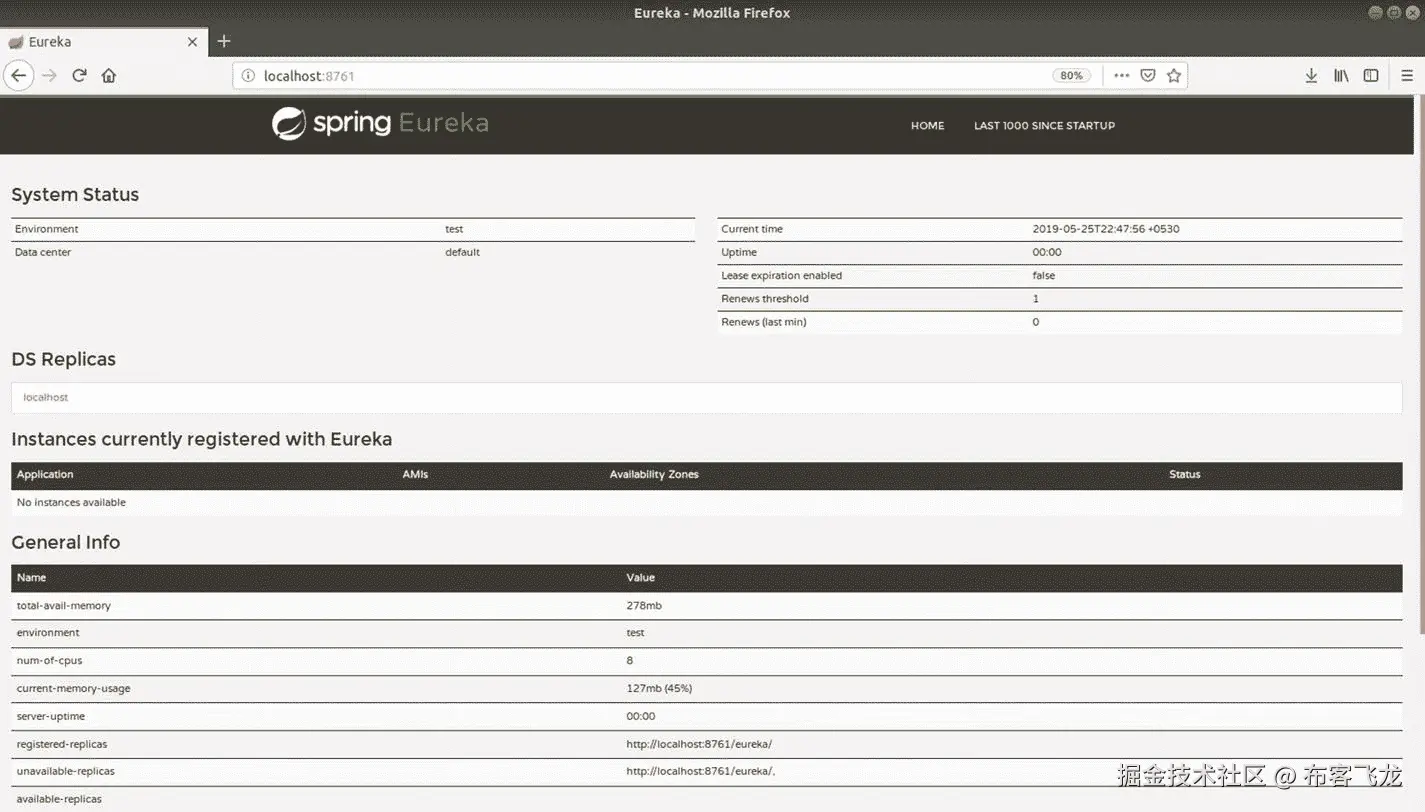The width and height of the screenshot is (1425, 812).
Task: Click the 127mb (45%) value
Action: click(x=659, y=689)
